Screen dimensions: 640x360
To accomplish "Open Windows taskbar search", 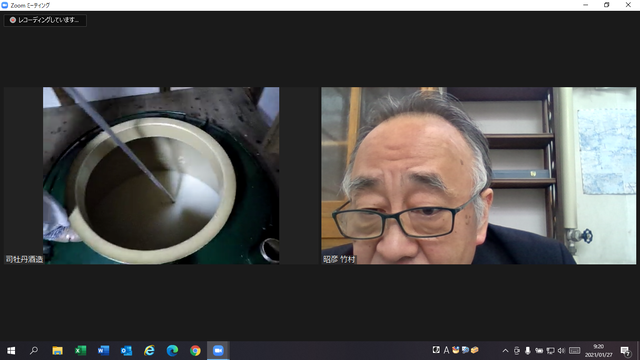I will click(x=34, y=351).
